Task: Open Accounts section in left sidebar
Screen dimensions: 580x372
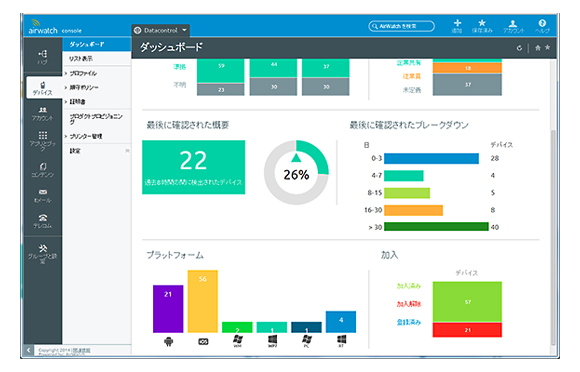Action: 43,114
